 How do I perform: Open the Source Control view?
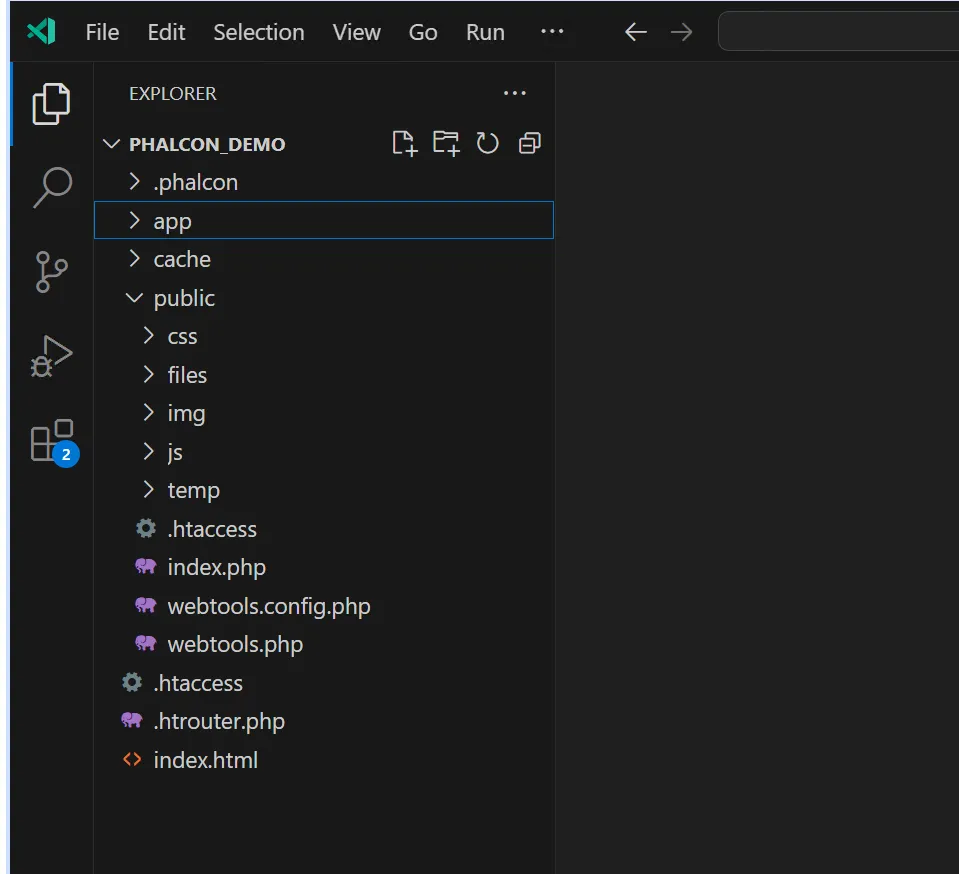[x=51, y=272]
